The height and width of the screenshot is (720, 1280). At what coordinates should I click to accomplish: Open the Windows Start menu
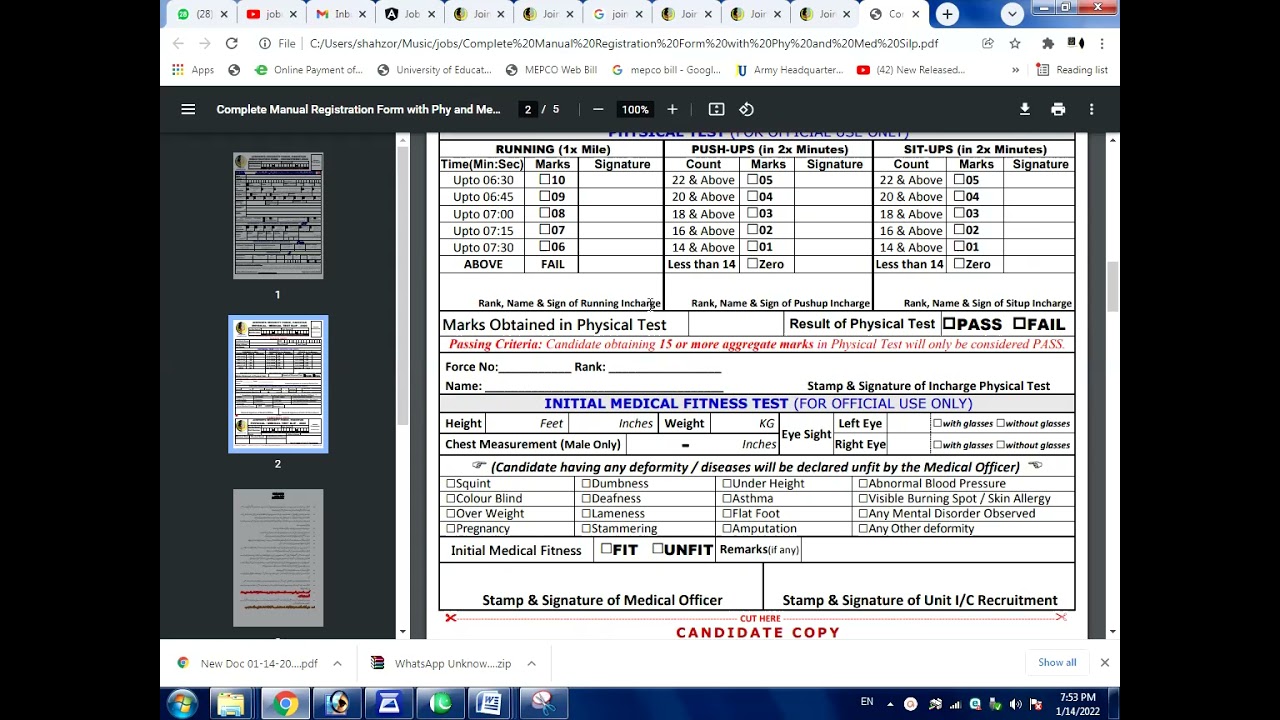[181, 704]
